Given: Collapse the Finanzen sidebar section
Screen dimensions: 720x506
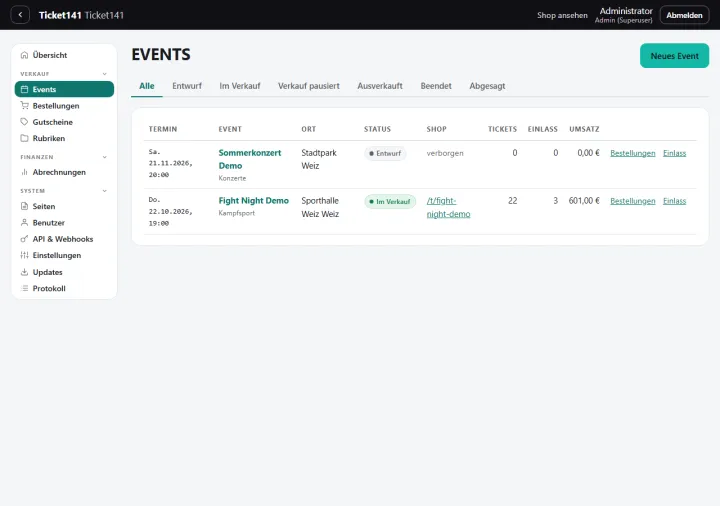Looking at the screenshot, I should 105,157.
